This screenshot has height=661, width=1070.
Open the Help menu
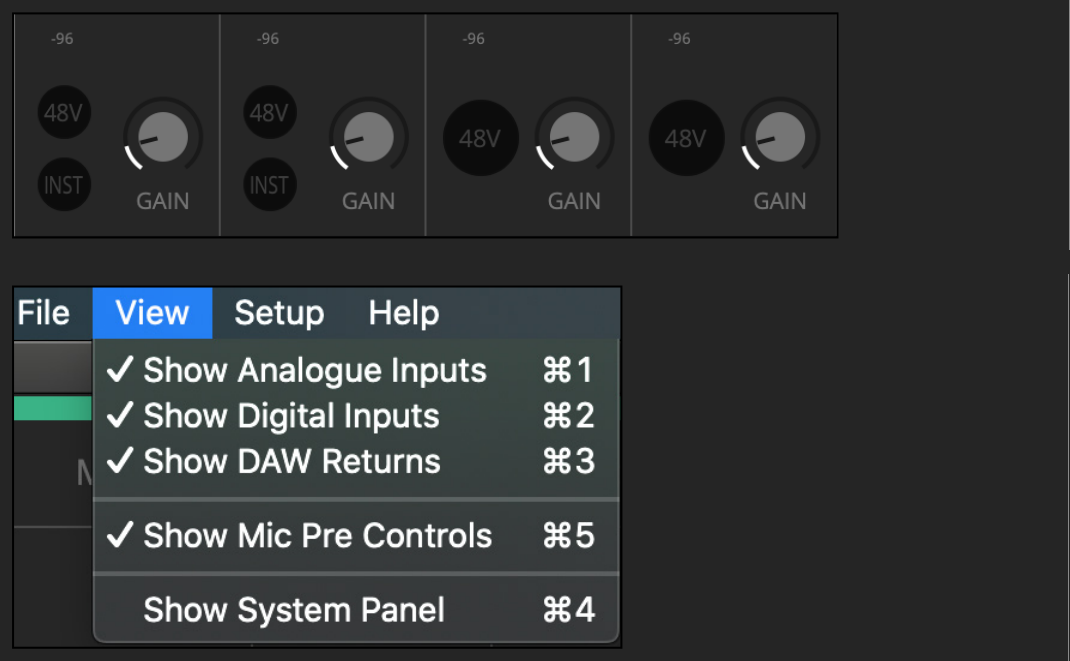[403, 313]
